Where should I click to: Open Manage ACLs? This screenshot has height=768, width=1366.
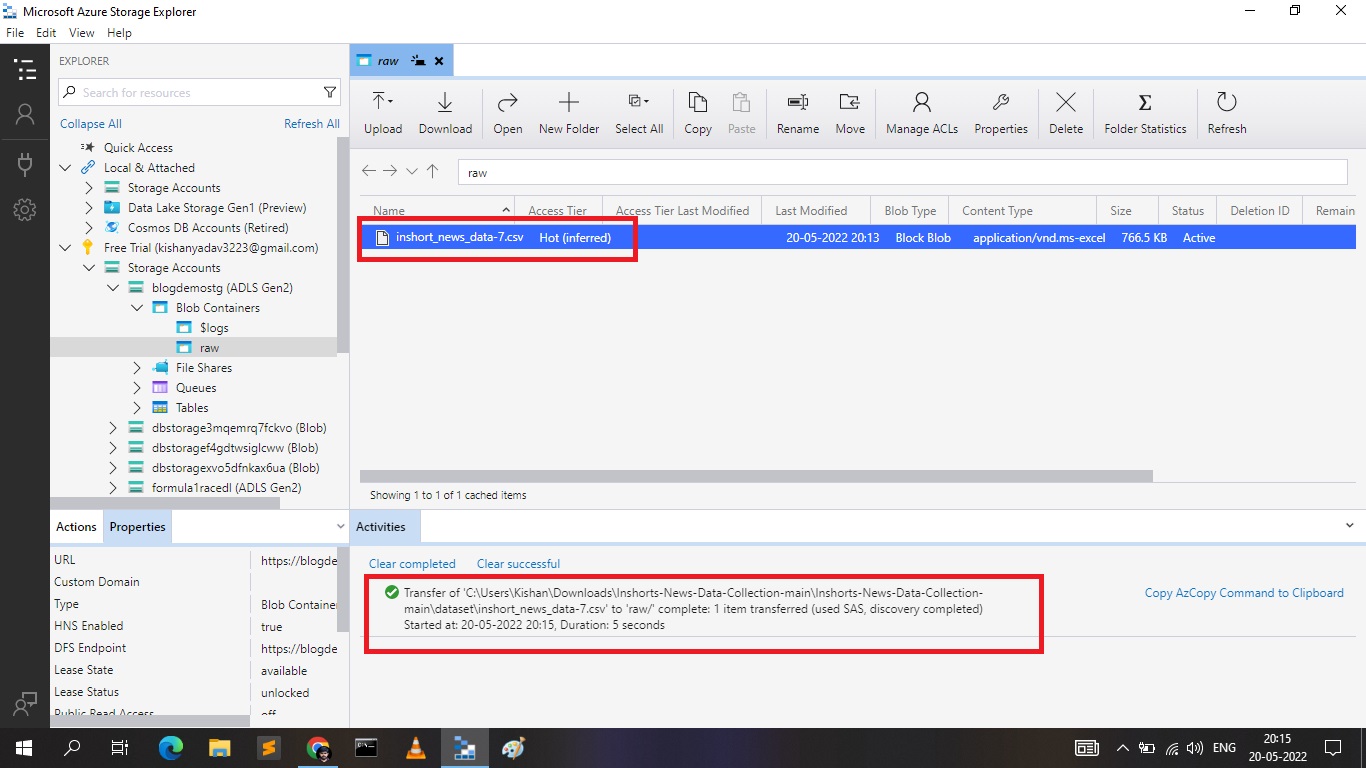click(x=922, y=113)
